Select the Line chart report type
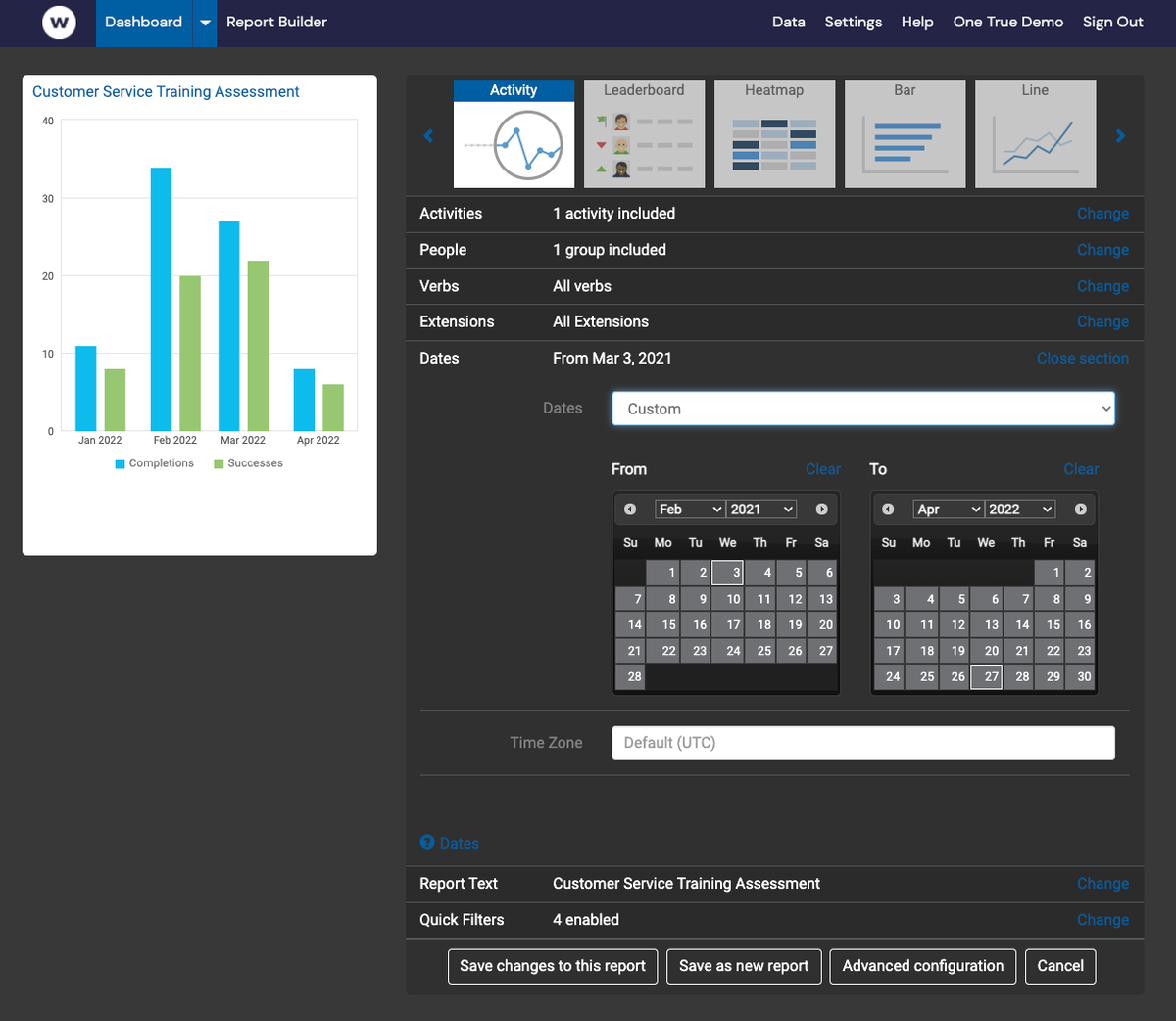The image size is (1176, 1021). [1035, 134]
